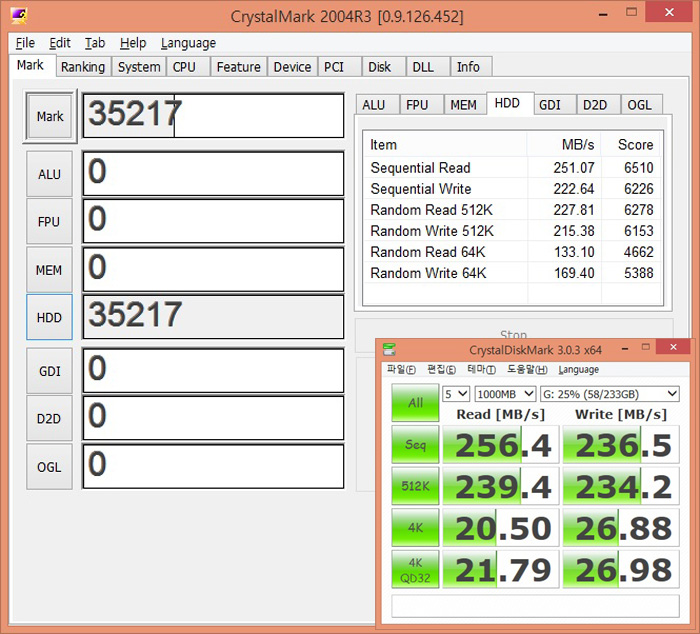
Task: Open the Edit menu in CrystalMark
Action: pyautogui.click(x=60, y=43)
